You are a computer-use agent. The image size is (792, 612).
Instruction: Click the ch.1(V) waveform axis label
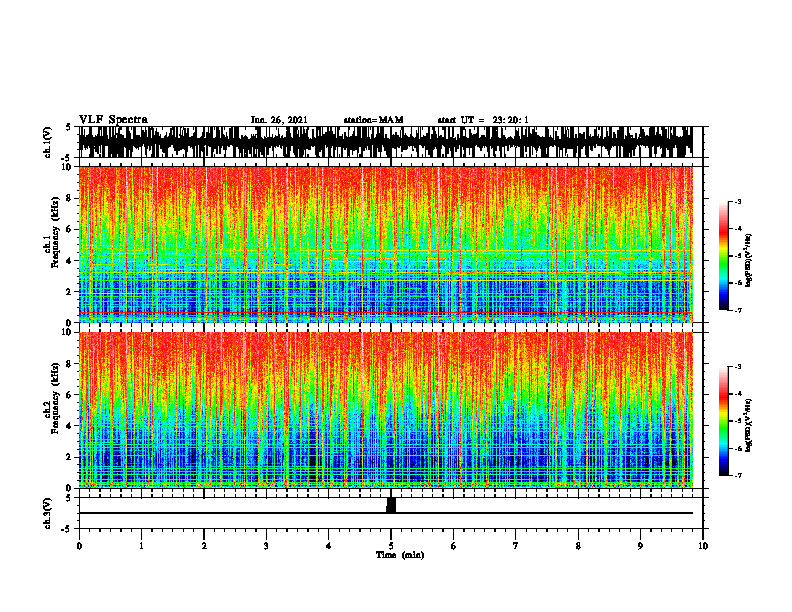point(48,142)
